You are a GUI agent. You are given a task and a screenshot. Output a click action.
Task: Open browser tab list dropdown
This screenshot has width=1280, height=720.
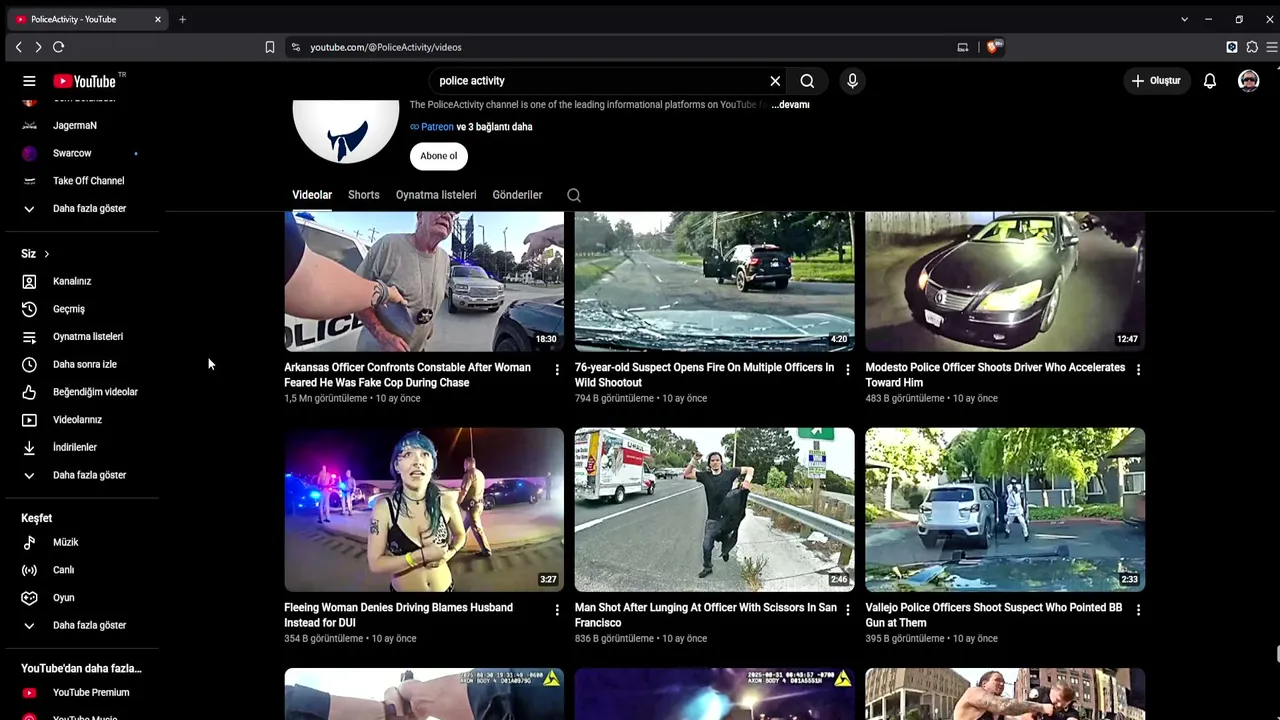click(1184, 19)
